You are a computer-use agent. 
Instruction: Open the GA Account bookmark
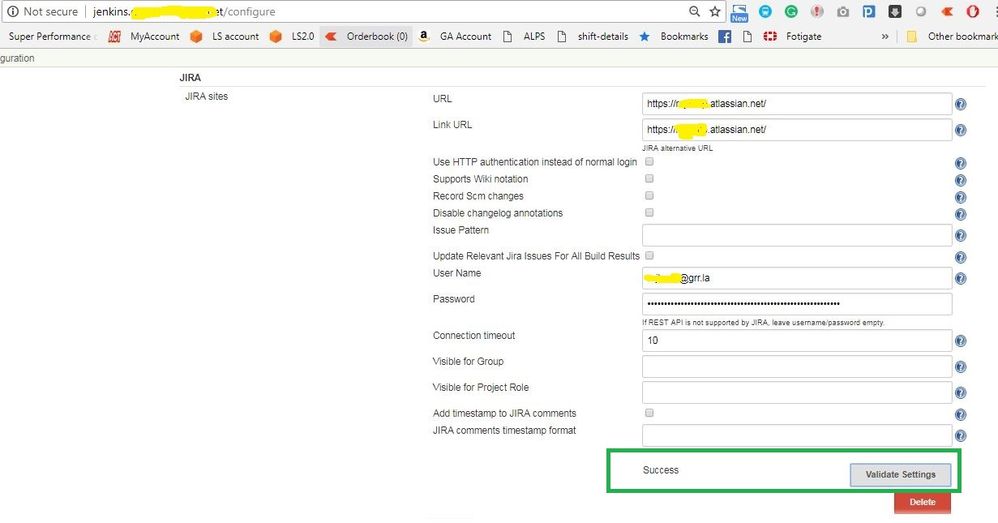(x=455, y=36)
